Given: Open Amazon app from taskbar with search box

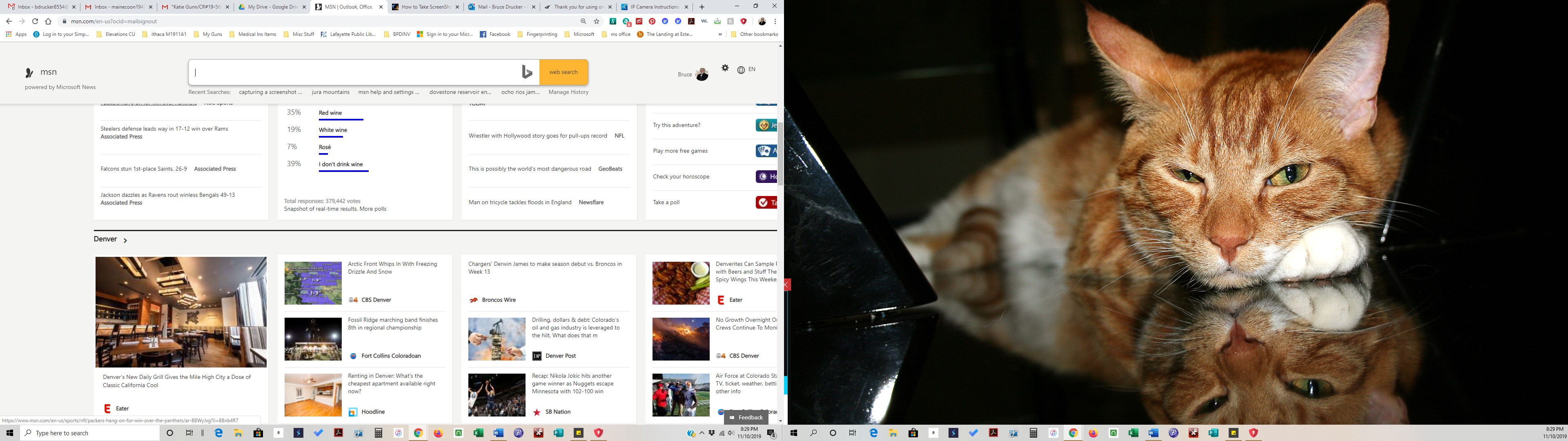Looking at the screenshot, I should 278,433.
